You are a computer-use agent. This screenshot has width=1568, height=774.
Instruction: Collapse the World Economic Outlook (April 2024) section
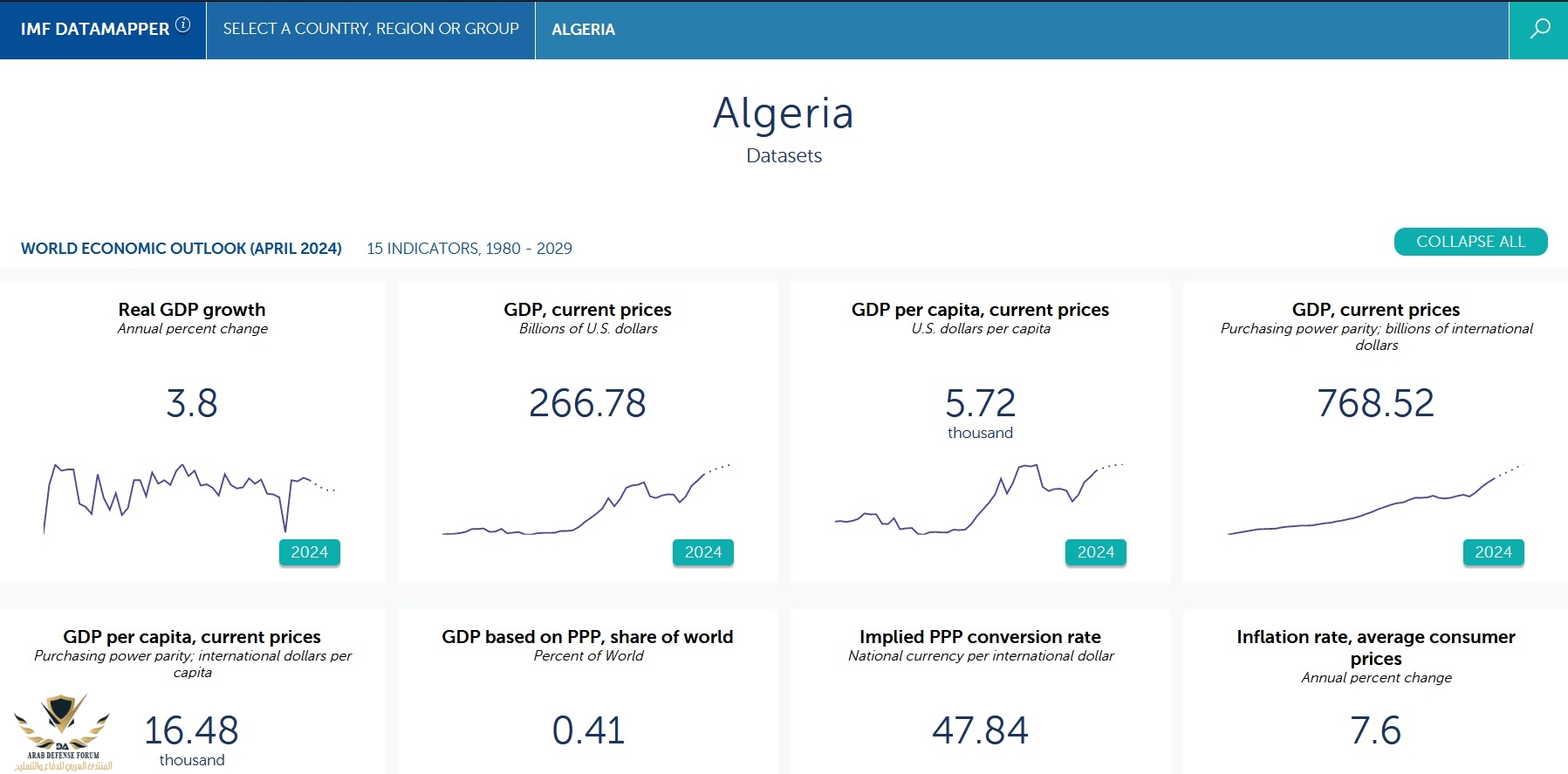[1469, 242]
